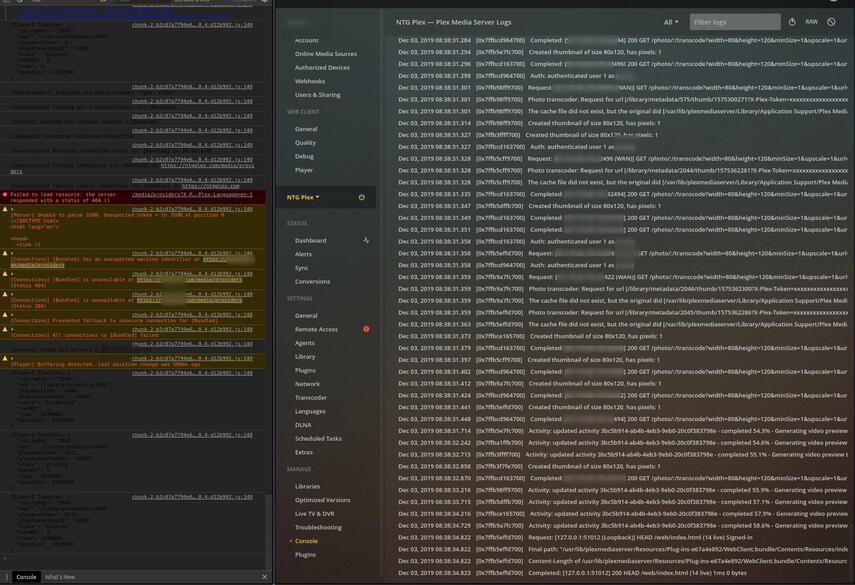
Task: Open Agents settings
Action: click(304, 343)
